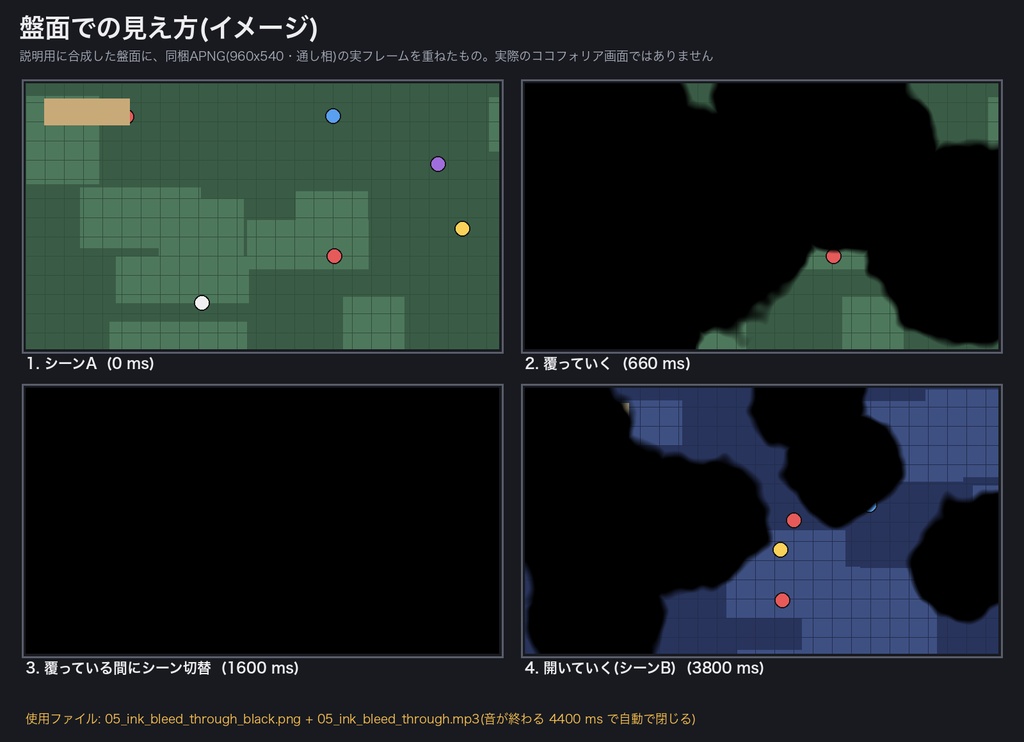Viewport: 1024px width, 742px height.
Task: Click the caption '3. 覆っている間にシーン切替 (1600 ms)'
Action: 162,668
